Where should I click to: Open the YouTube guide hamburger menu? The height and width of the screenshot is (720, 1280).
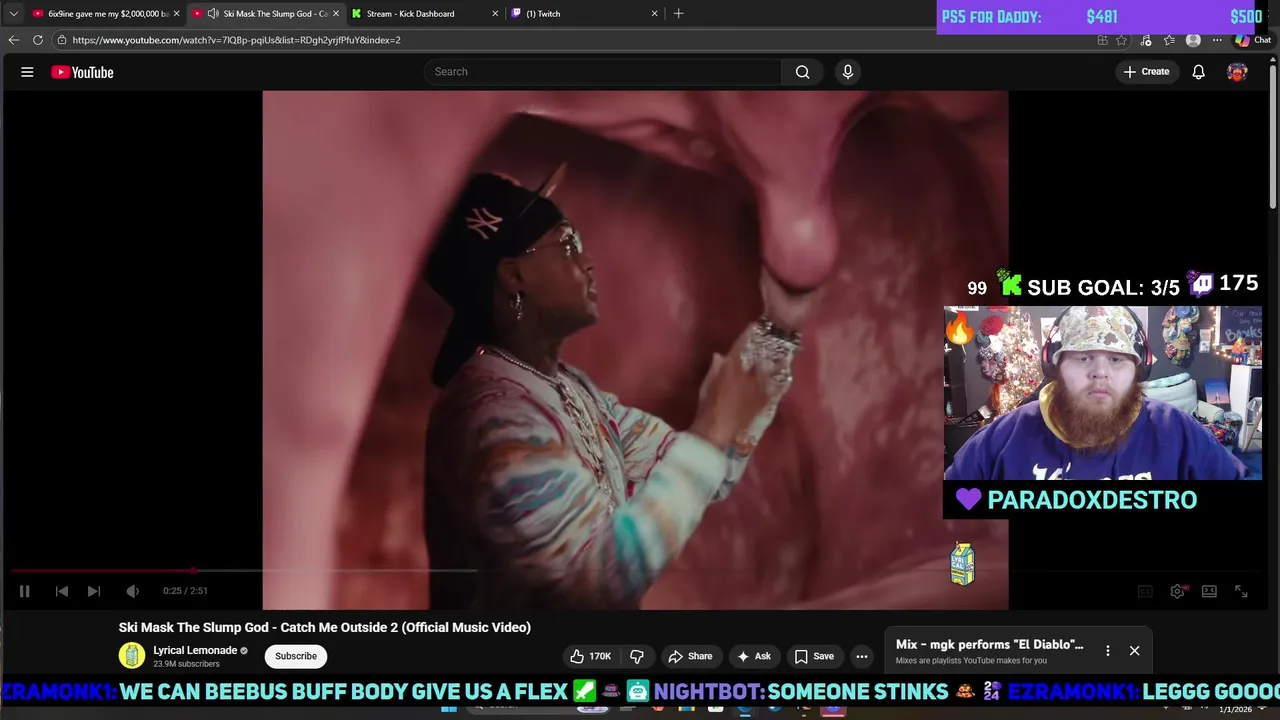pos(27,72)
